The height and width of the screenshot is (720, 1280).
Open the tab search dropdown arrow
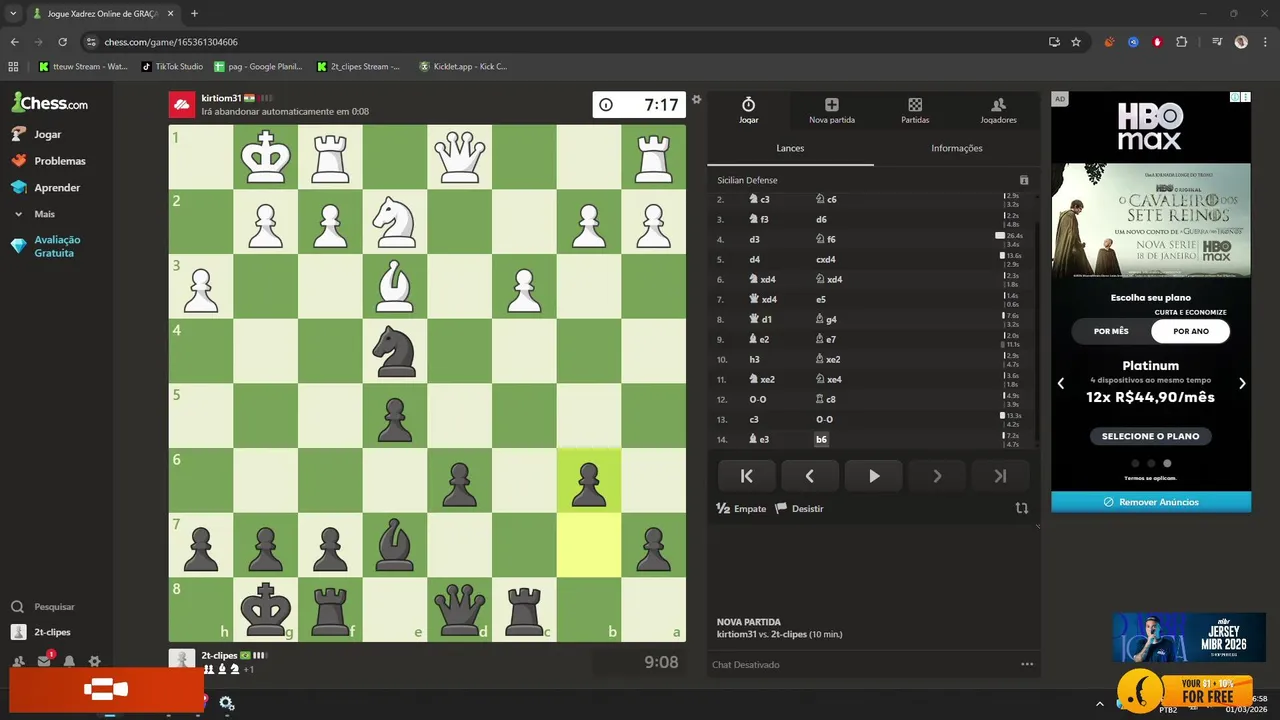pos(13,14)
